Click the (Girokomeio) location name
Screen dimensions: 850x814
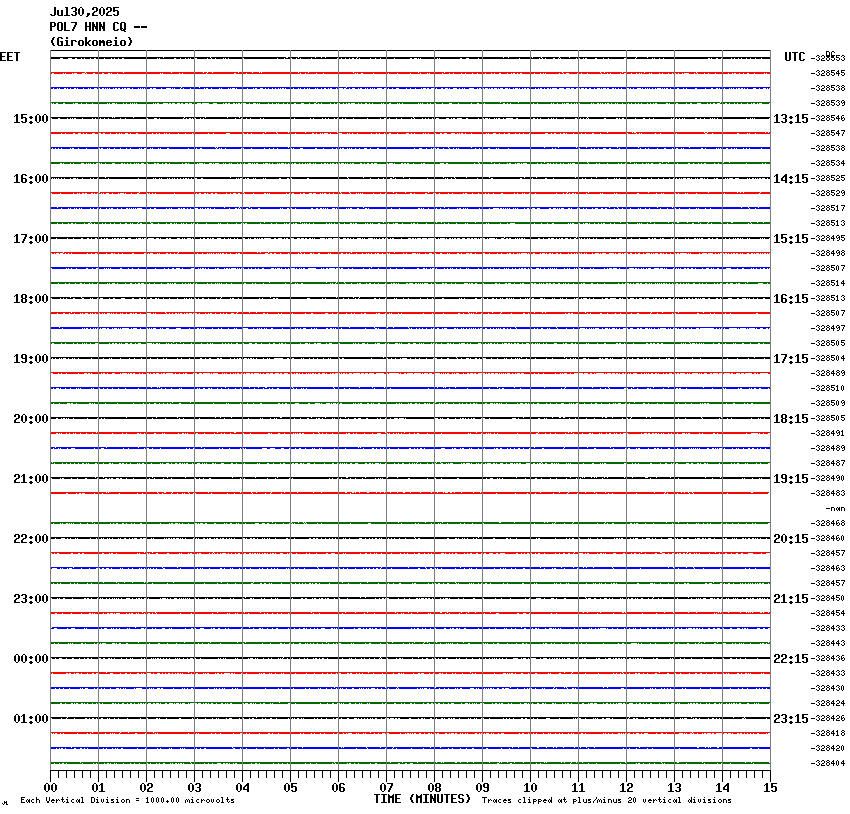click(91, 42)
